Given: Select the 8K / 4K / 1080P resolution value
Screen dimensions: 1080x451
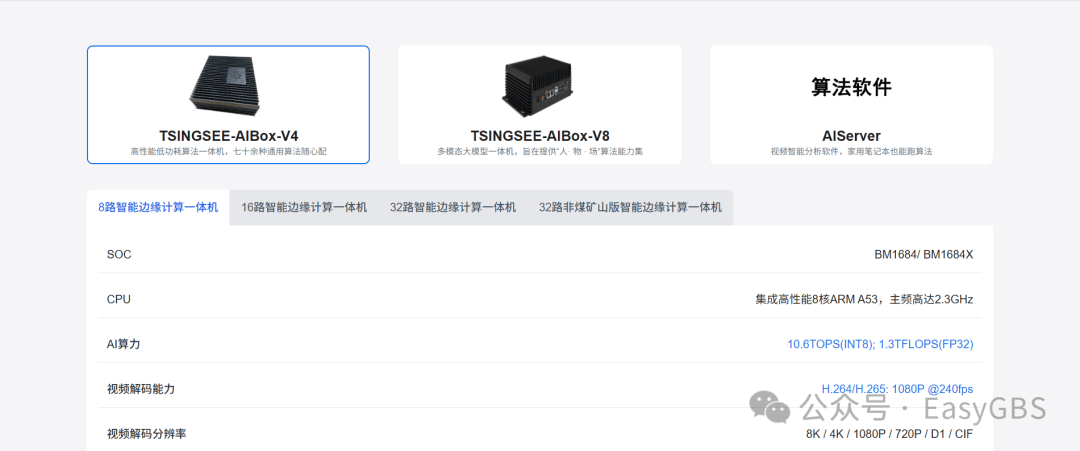Looking at the screenshot, I should point(889,434).
